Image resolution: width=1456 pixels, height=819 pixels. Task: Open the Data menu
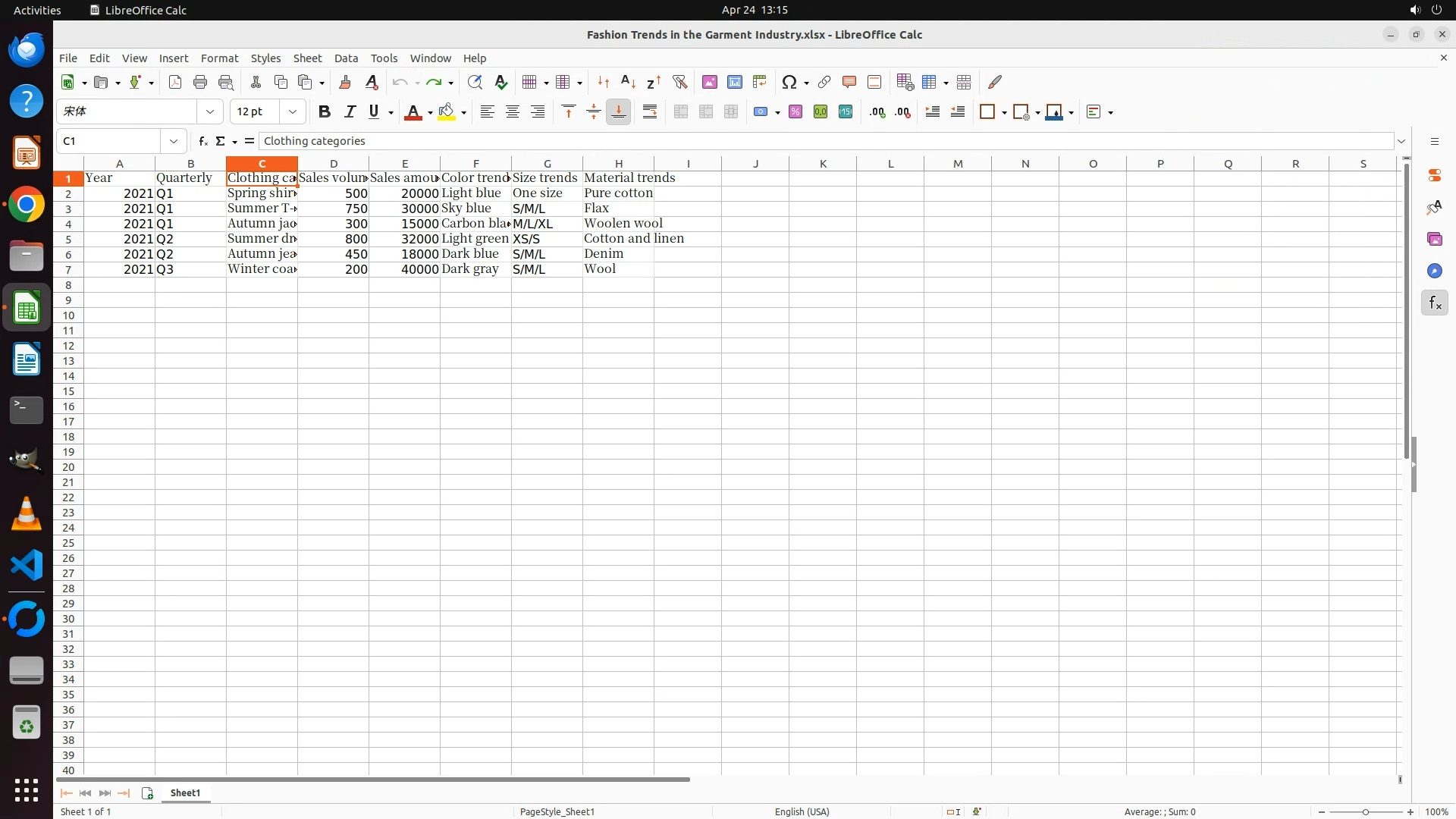click(346, 58)
